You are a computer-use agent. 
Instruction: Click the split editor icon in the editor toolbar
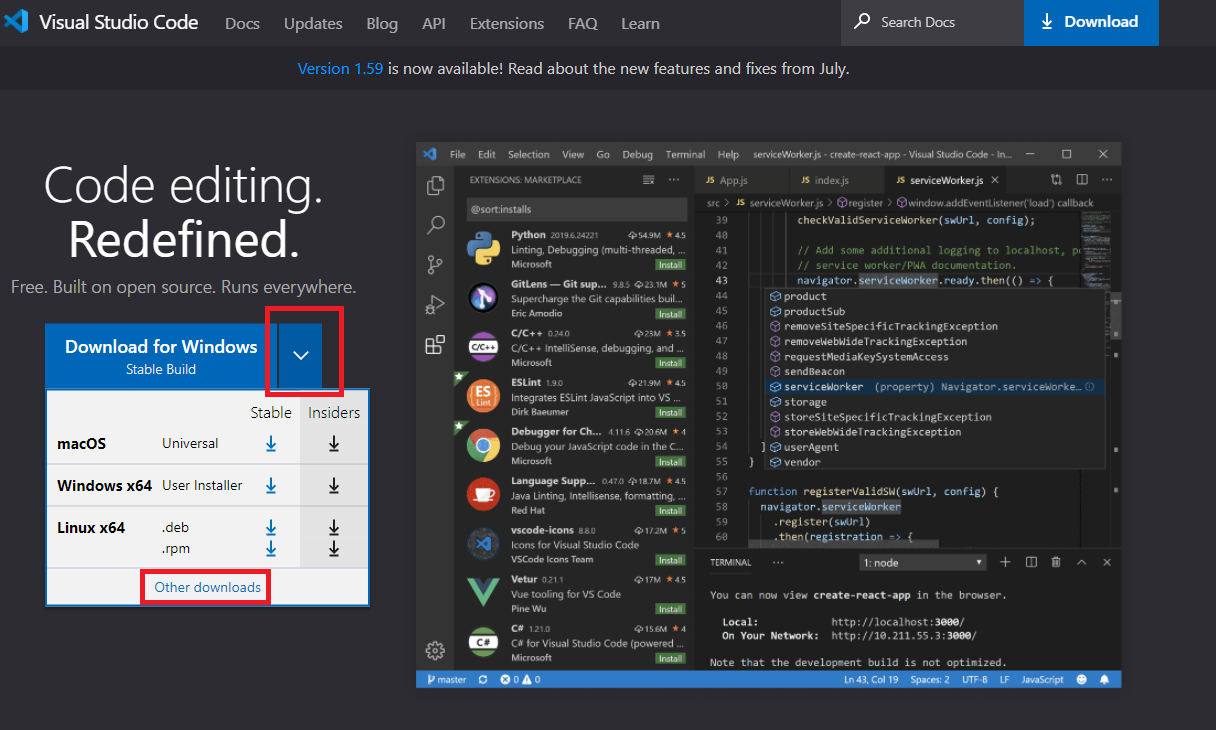click(1081, 180)
